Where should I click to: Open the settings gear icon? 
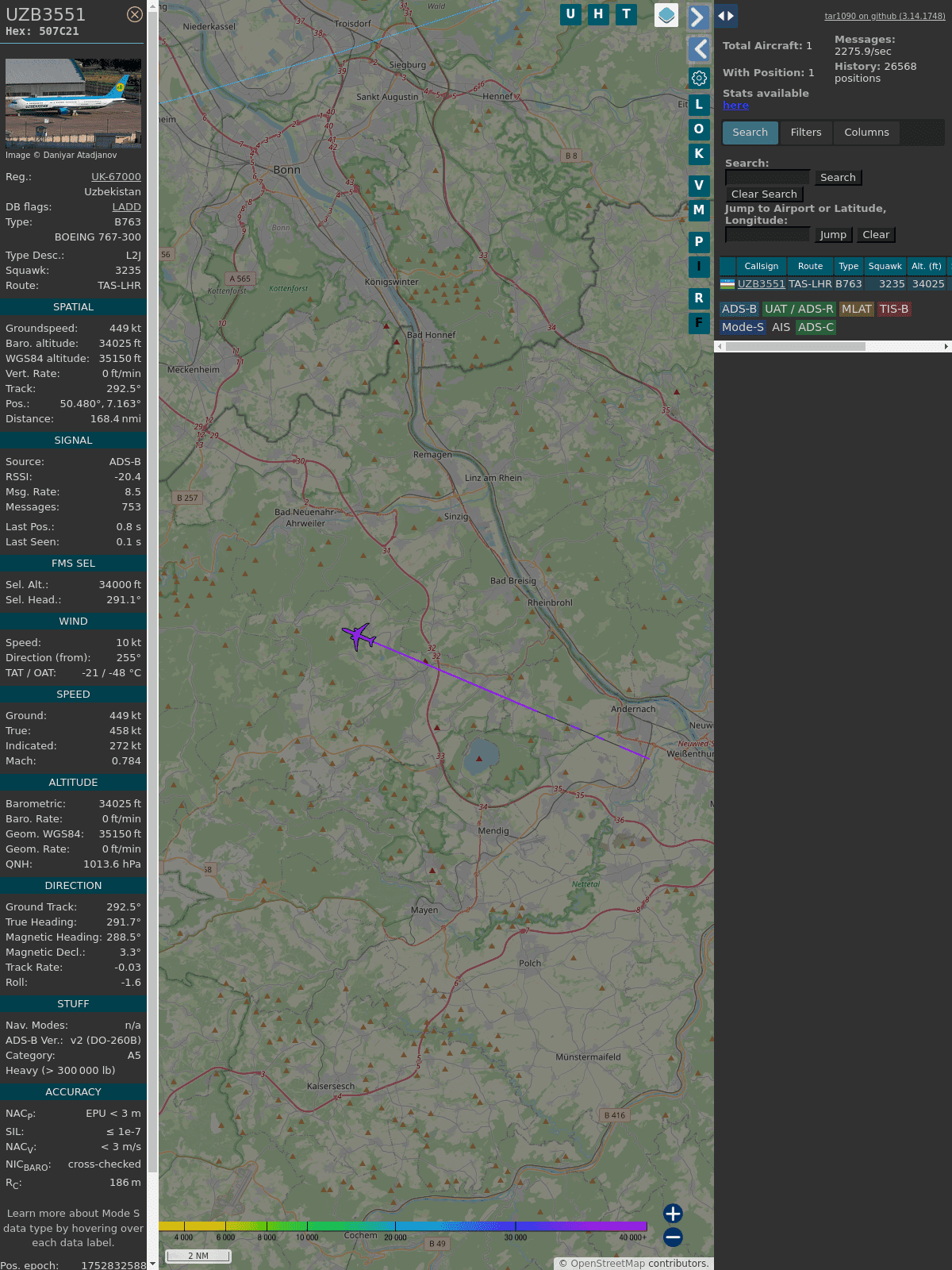[x=699, y=78]
